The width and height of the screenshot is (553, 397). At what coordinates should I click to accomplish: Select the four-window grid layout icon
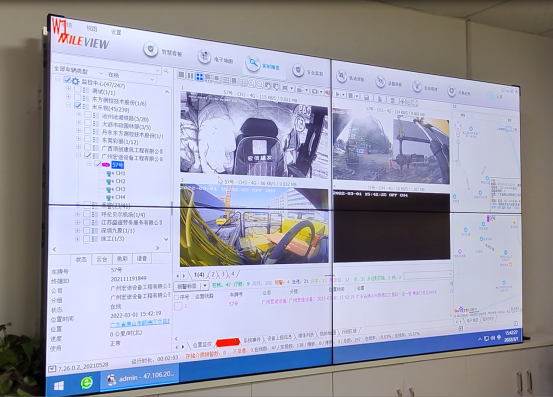[199, 77]
